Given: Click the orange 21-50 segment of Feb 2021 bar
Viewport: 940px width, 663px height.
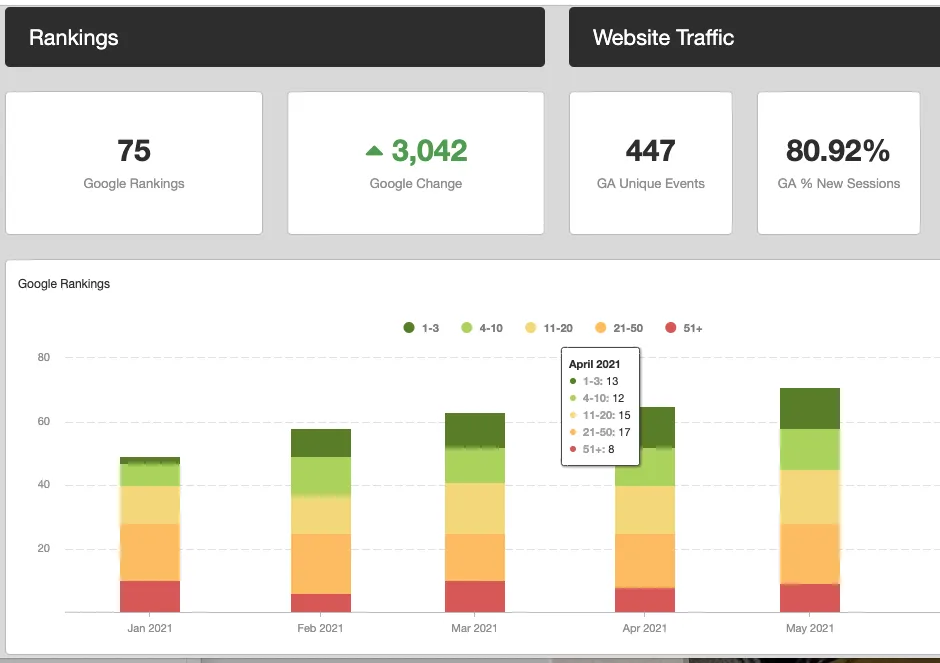Looking at the screenshot, I should (x=321, y=564).
